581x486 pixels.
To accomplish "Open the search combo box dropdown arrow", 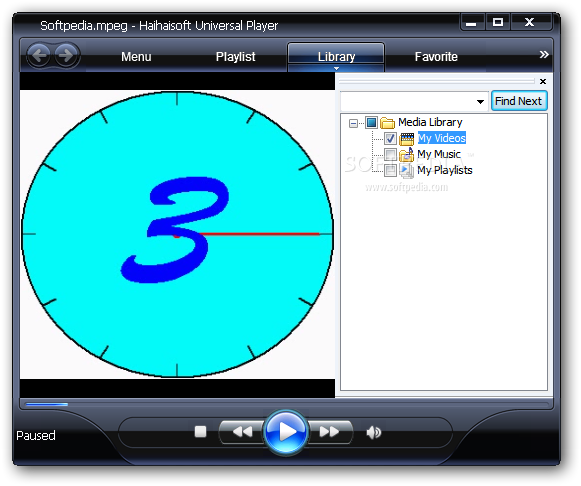I will [x=480, y=101].
